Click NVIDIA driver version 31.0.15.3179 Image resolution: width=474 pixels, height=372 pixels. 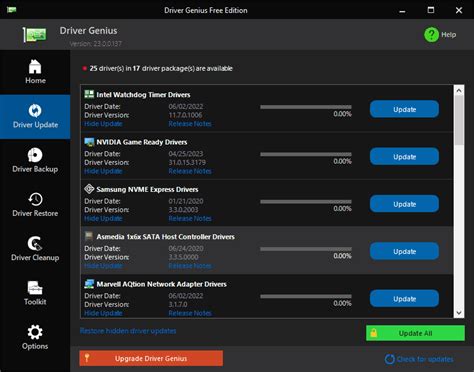[x=187, y=162]
